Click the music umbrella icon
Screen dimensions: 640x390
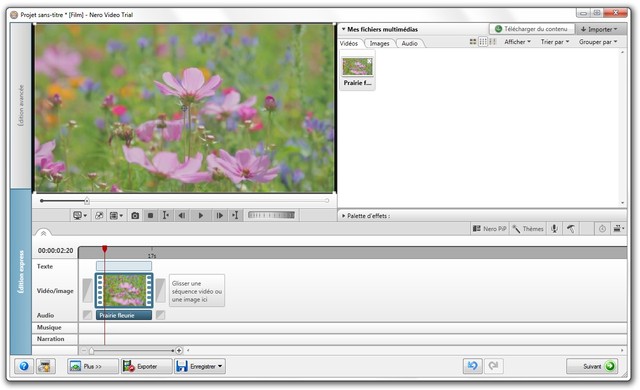(x=571, y=229)
